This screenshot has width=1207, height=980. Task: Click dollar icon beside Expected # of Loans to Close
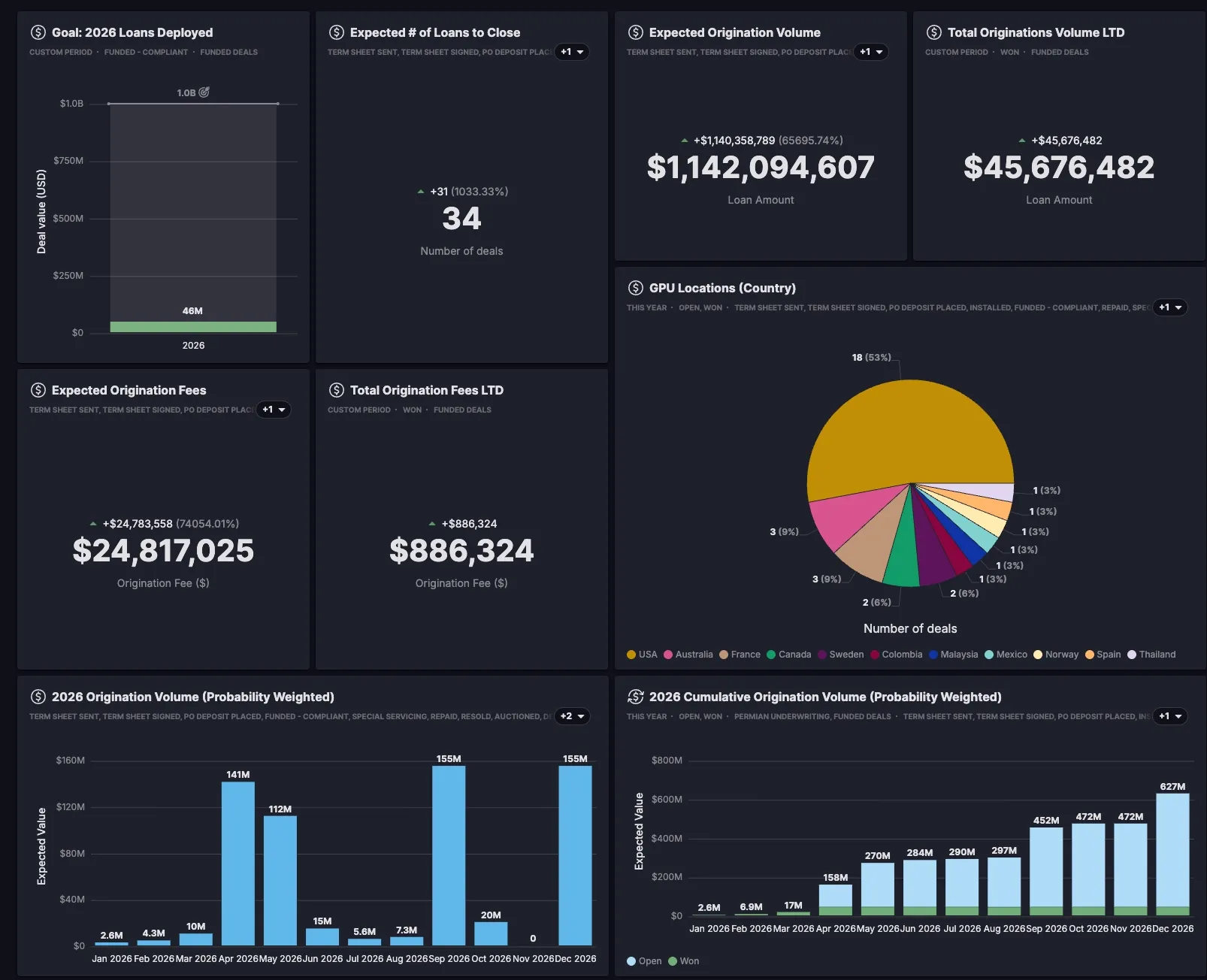(x=337, y=32)
